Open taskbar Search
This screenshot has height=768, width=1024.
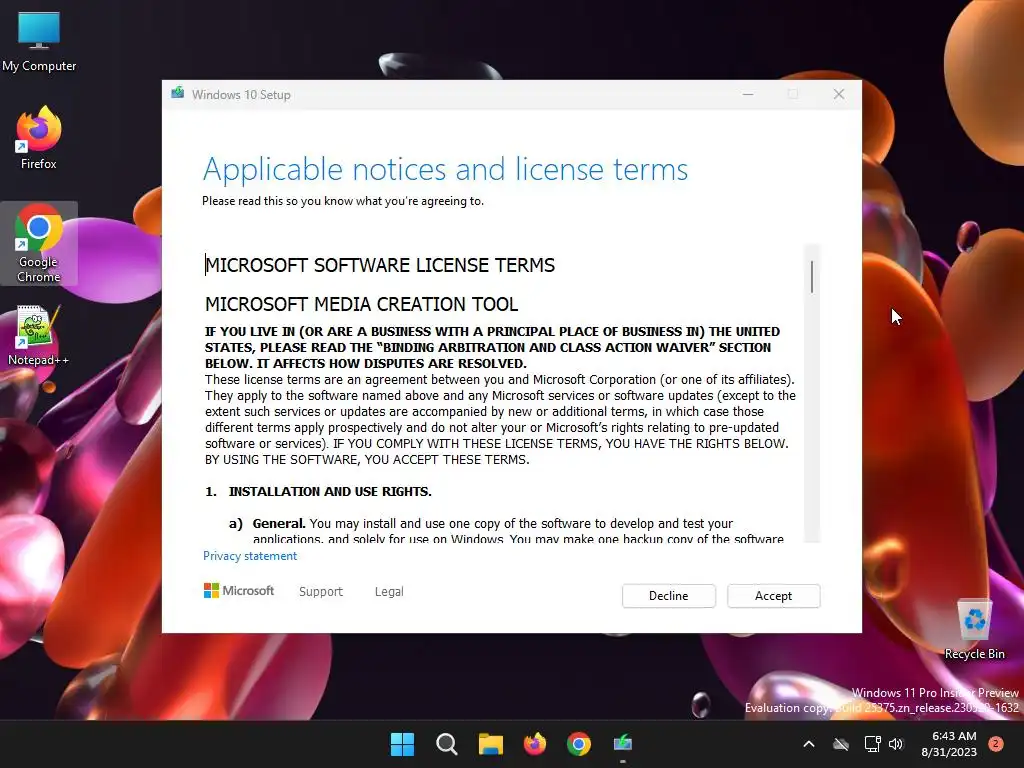pos(447,744)
